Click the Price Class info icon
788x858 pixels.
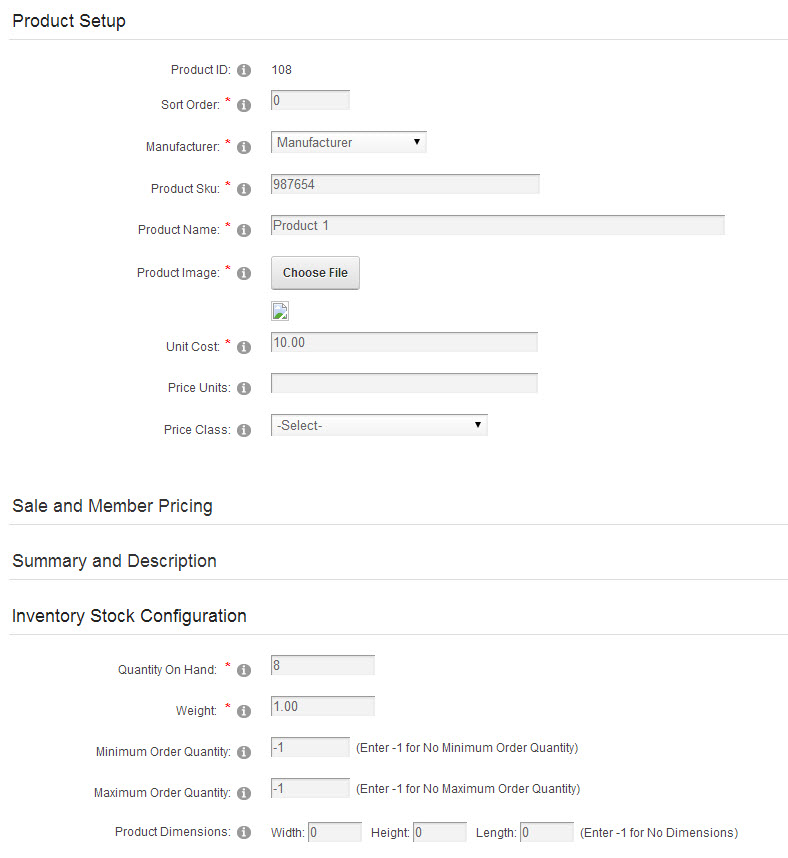(x=244, y=431)
